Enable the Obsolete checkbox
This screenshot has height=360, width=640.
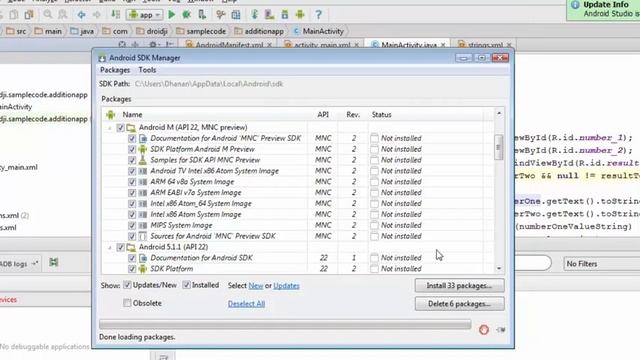click(x=127, y=303)
